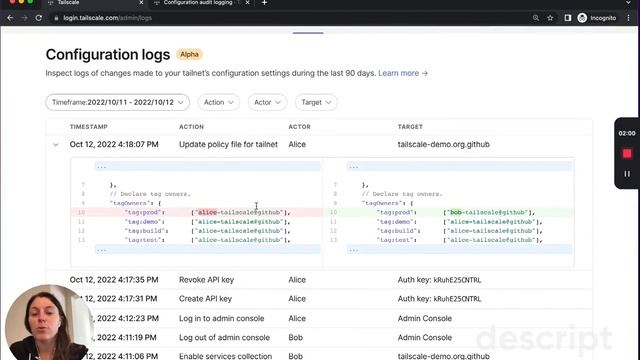Image resolution: width=640 pixels, height=360 pixels.
Task: Click the ACTOR column header
Action: (x=300, y=127)
